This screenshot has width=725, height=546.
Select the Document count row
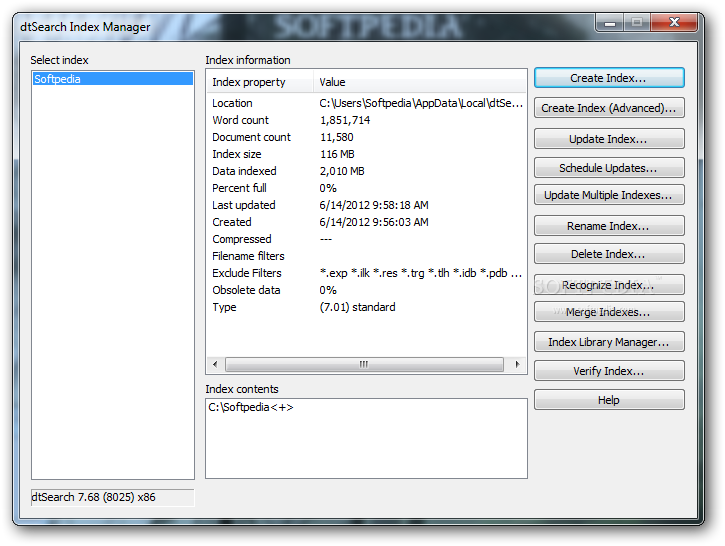click(367, 137)
